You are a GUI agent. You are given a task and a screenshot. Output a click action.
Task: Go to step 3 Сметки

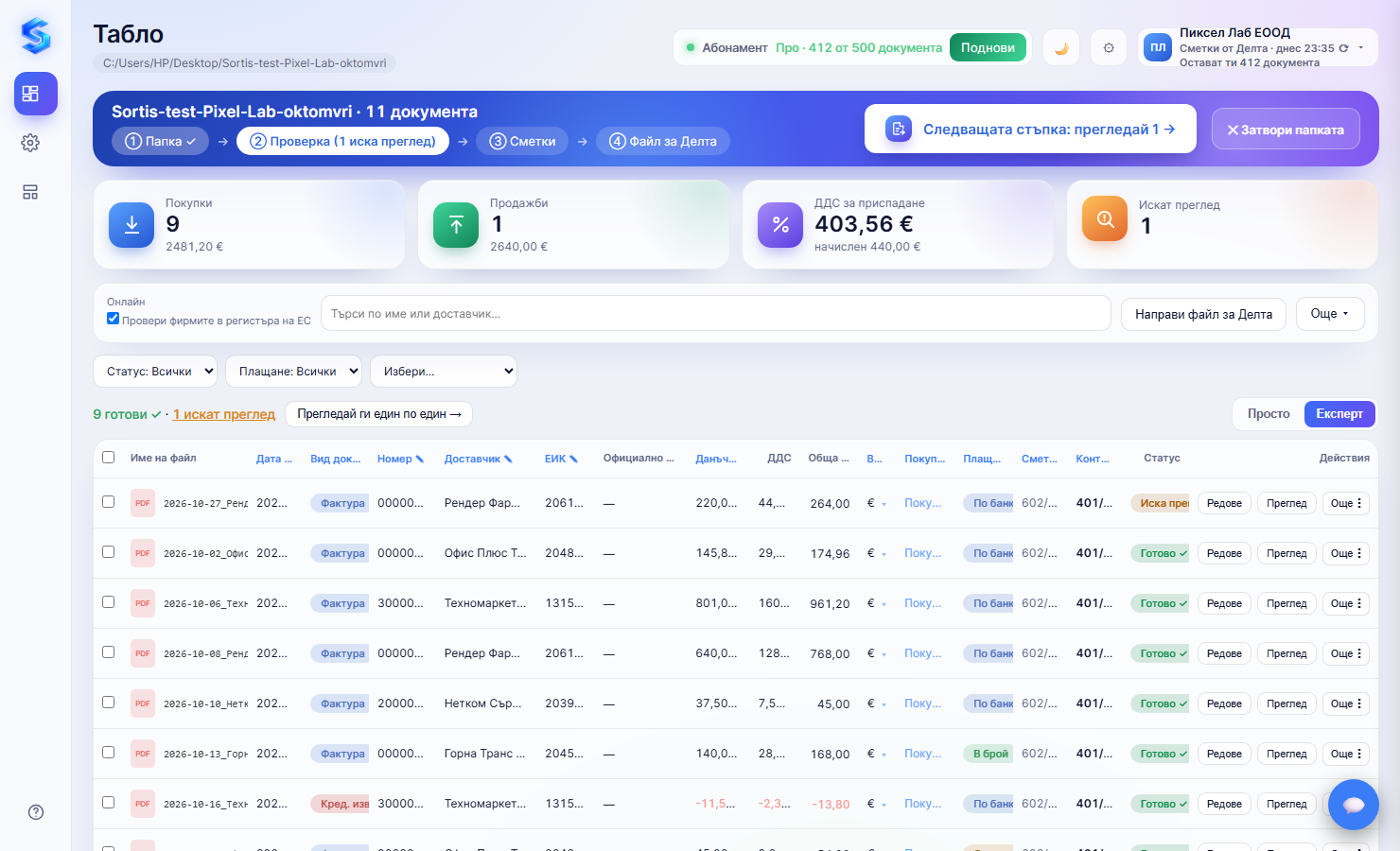coord(522,141)
